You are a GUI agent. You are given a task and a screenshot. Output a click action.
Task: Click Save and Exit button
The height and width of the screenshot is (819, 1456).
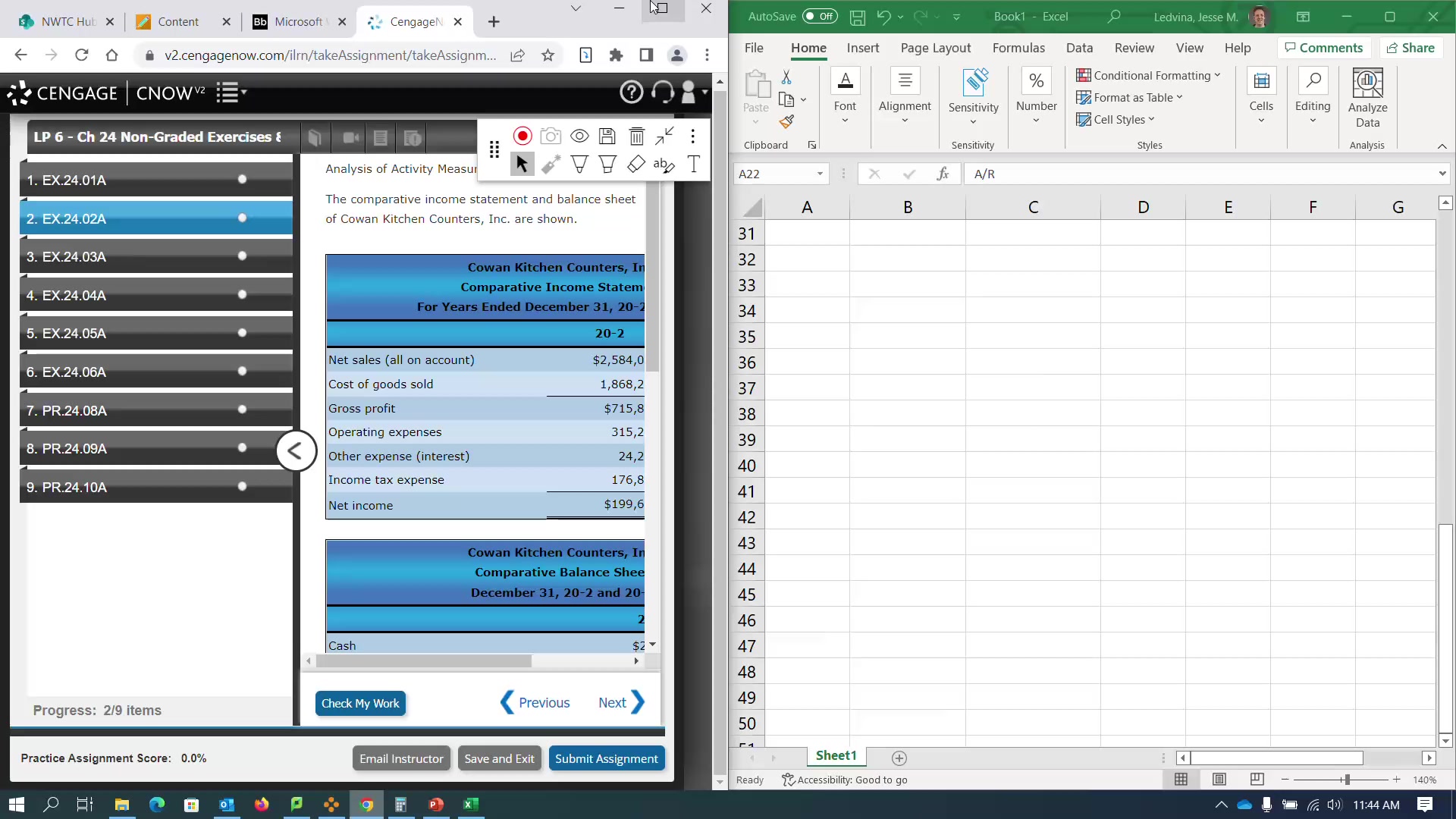coord(499,759)
